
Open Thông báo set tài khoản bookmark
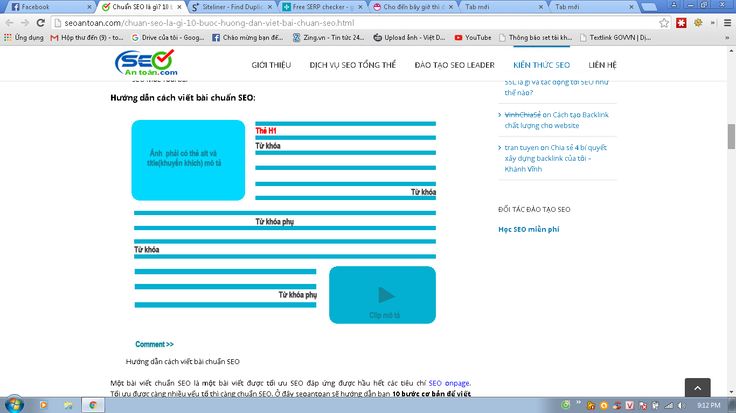536,38
